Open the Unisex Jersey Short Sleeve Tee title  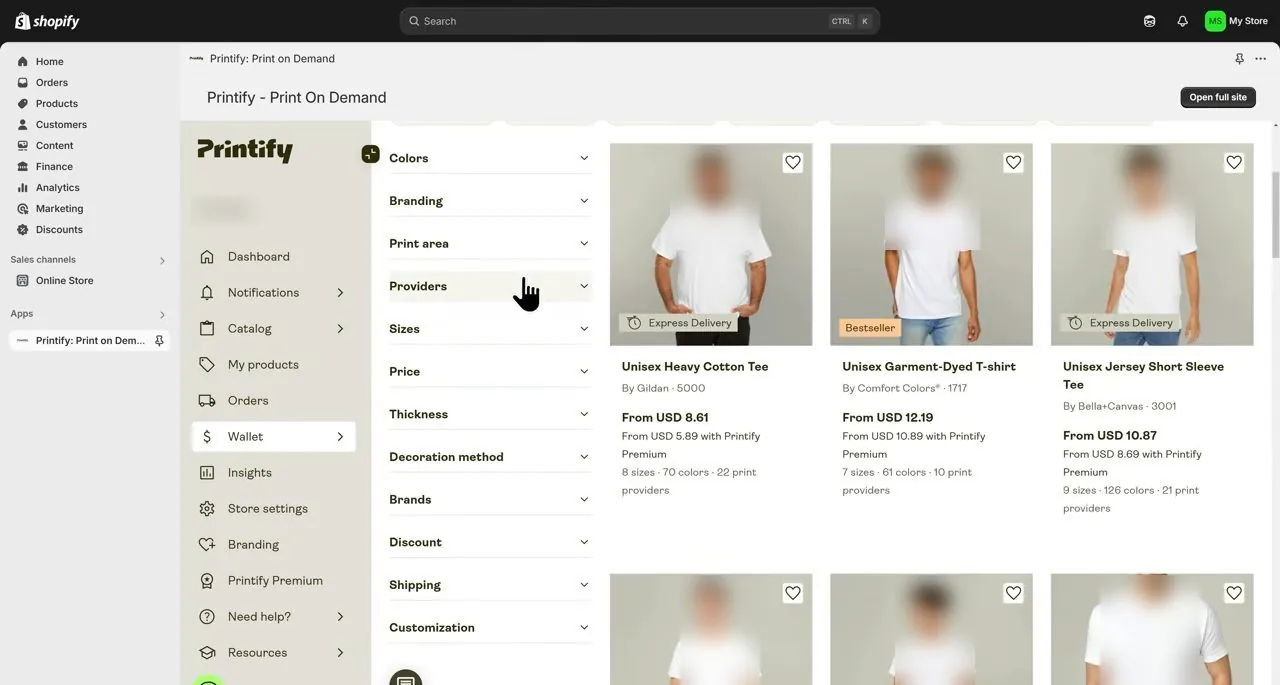pos(1143,376)
